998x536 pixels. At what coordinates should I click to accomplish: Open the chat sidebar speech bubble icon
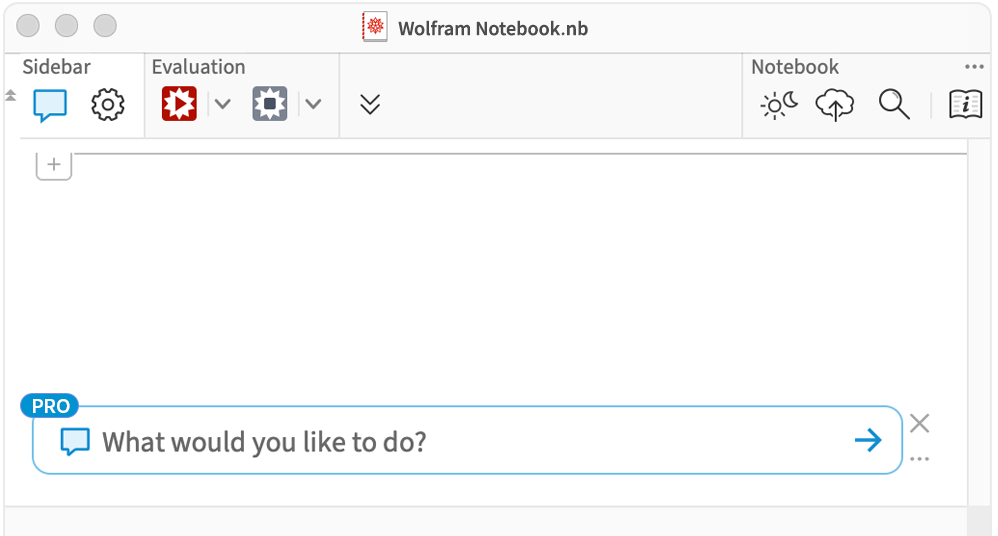pos(50,104)
